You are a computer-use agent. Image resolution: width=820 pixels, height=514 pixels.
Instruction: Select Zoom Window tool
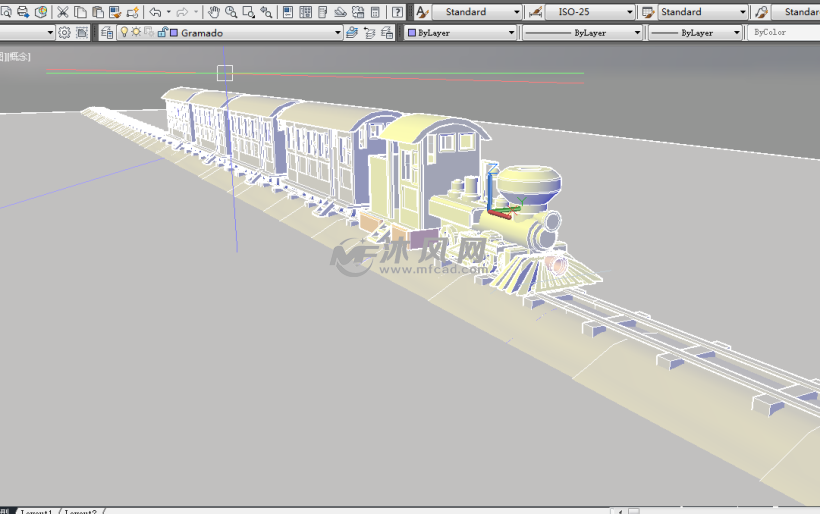pyautogui.click(x=248, y=12)
